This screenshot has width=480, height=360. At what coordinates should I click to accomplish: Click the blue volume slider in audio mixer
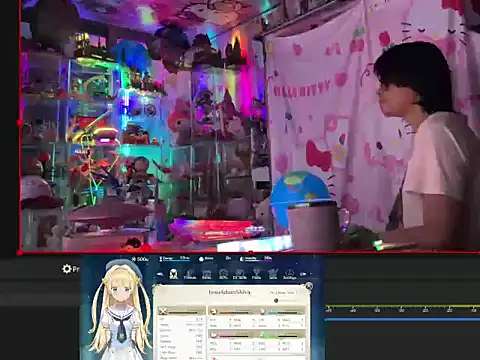[402, 319]
